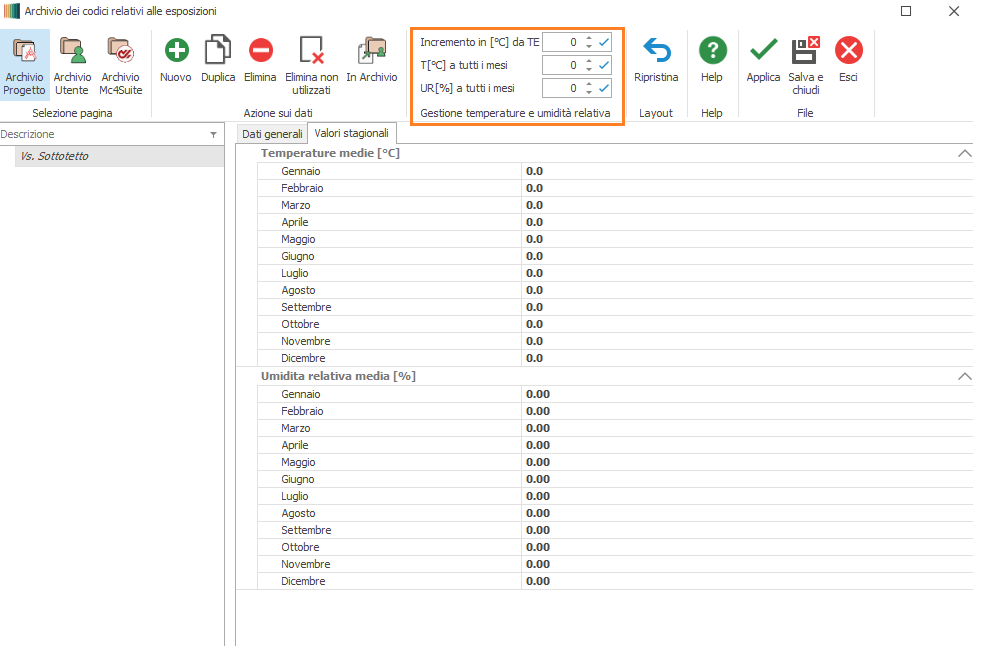Duplicate the selected record with Duplica

tap(218, 51)
